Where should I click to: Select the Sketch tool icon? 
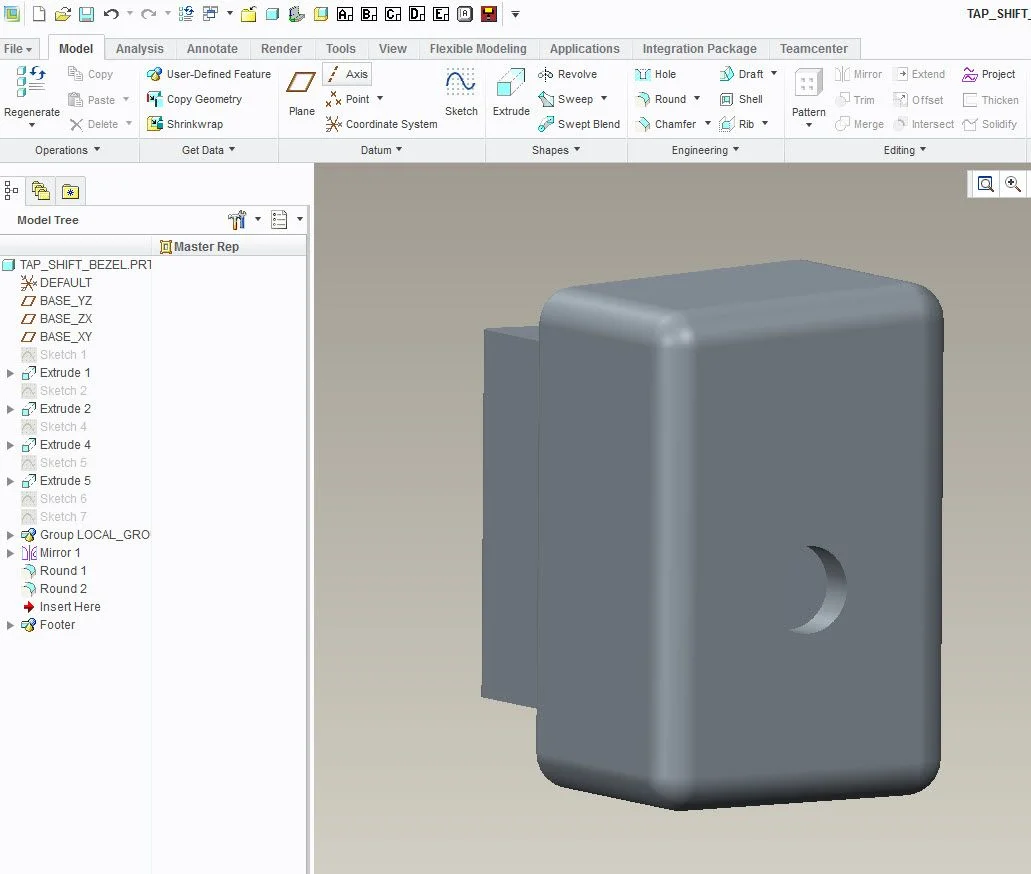click(461, 90)
